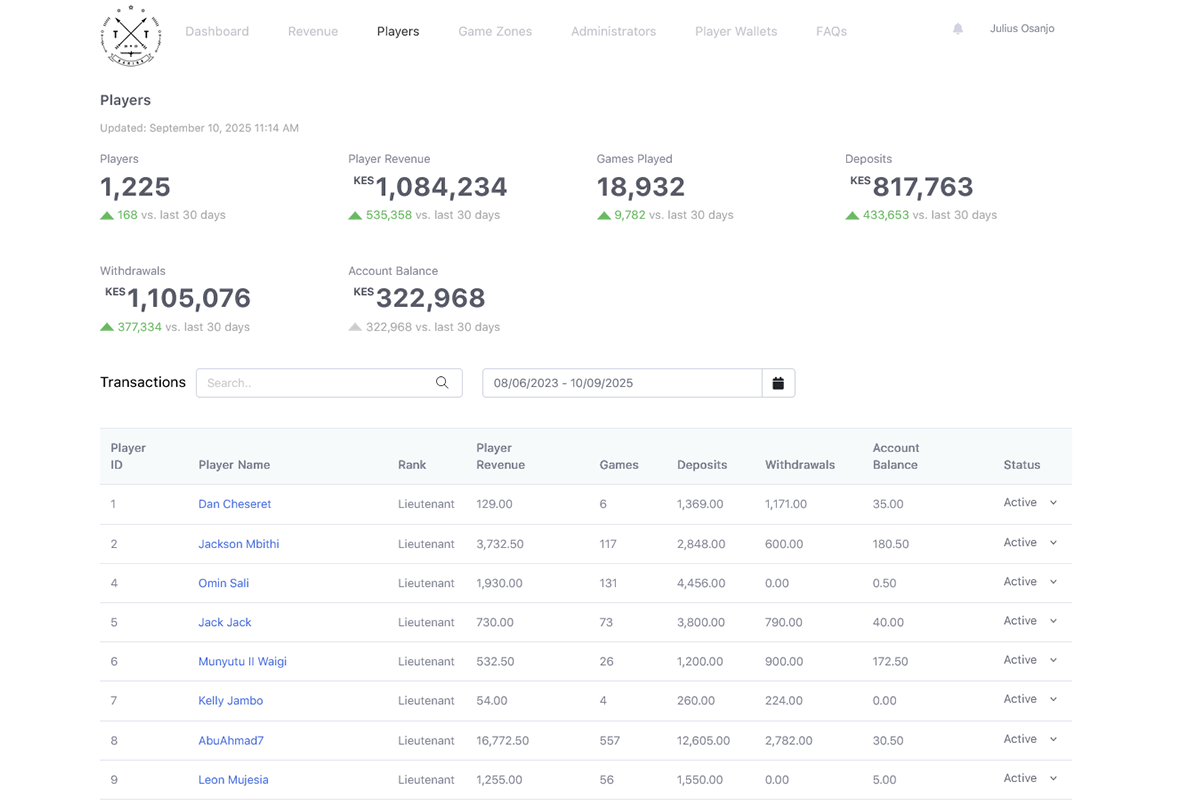Click the date range input field

621,383
